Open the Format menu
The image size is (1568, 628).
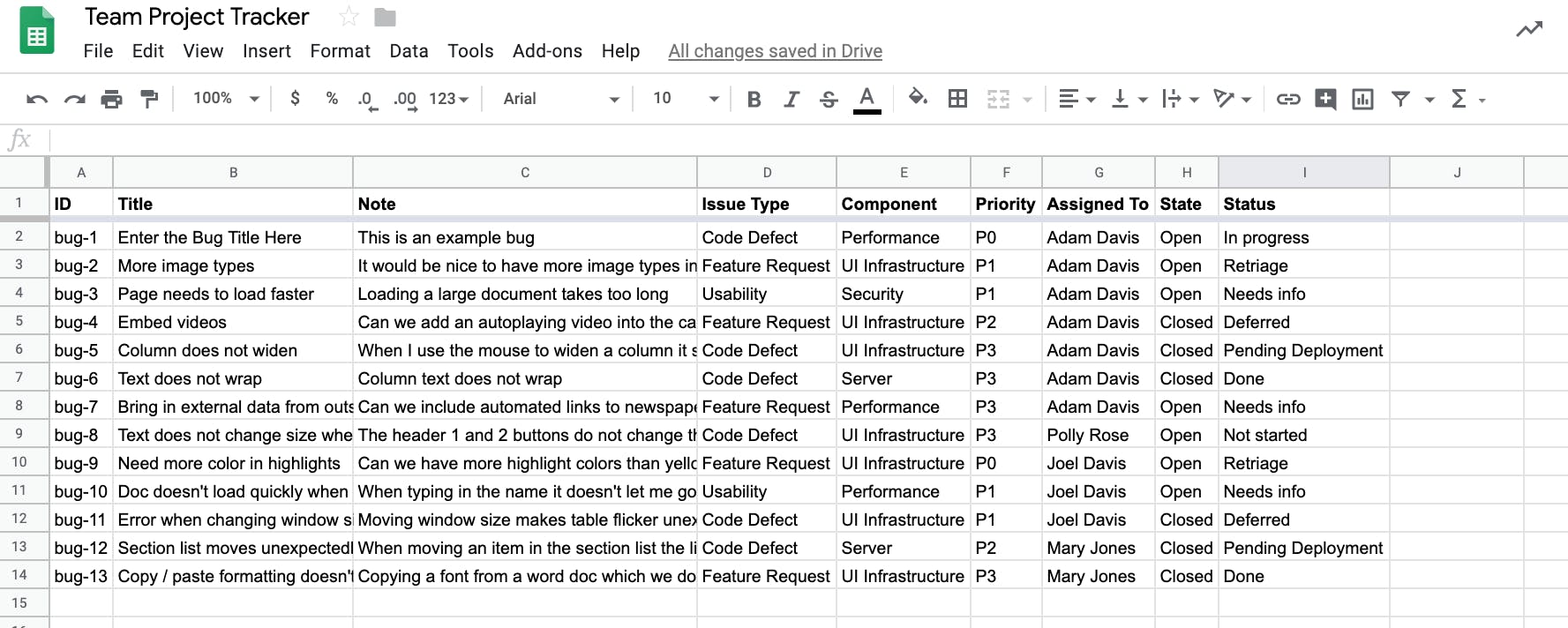pyautogui.click(x=340, y=51)
